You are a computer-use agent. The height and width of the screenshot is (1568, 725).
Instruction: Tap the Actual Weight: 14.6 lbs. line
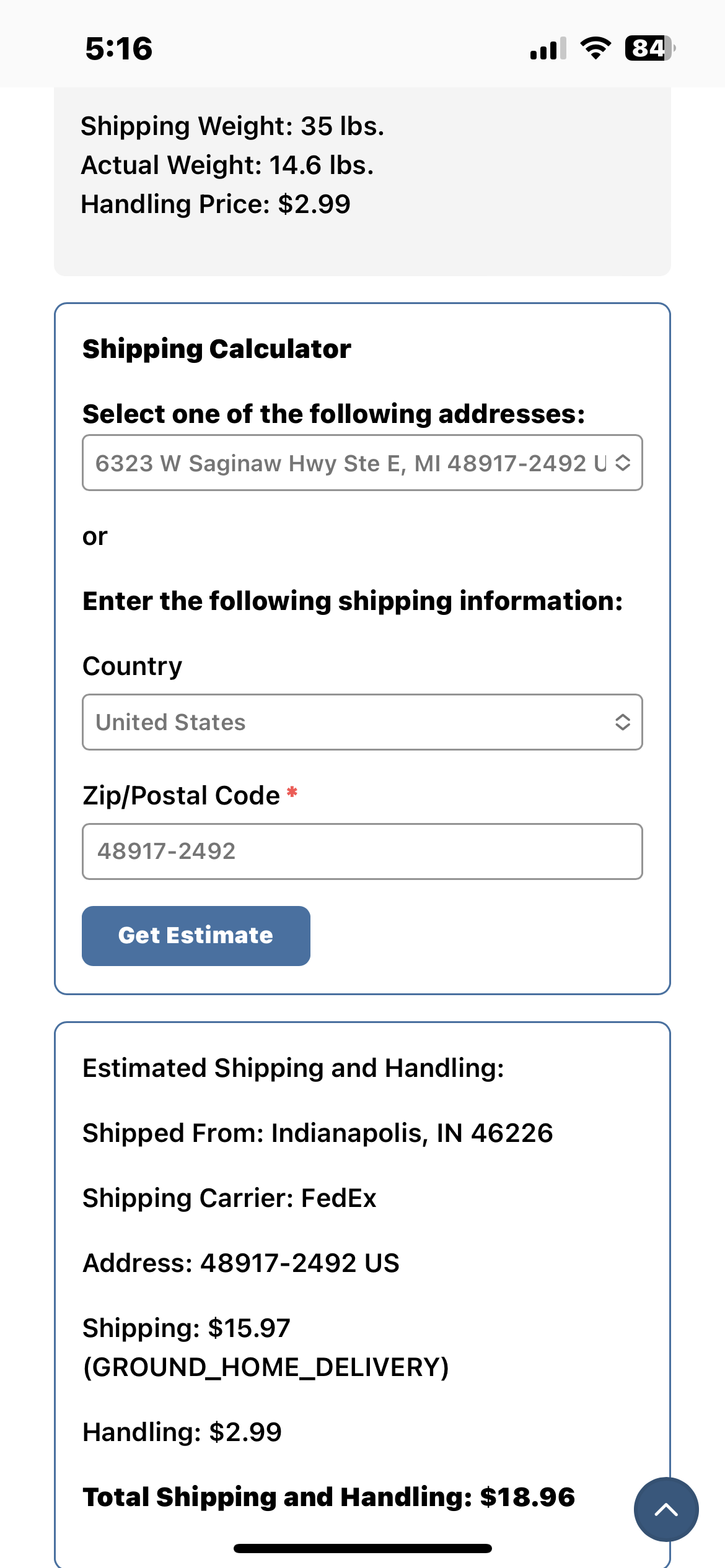(x=227, y=165)
